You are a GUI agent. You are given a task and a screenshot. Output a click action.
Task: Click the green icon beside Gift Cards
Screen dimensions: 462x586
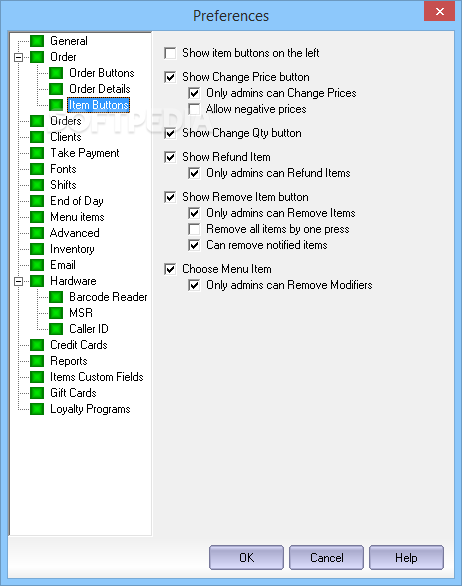pos(37,393)
